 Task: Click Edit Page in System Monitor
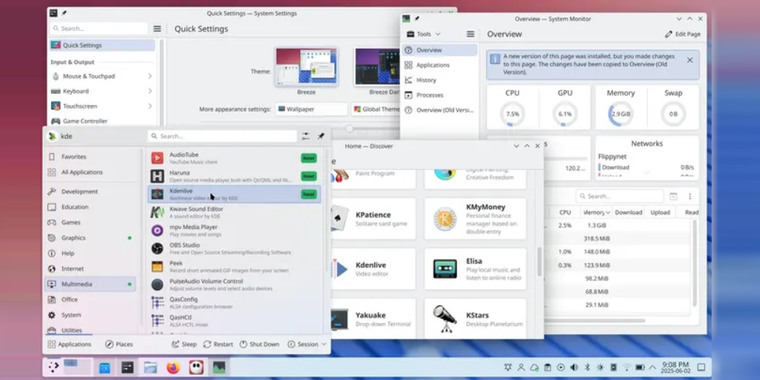tap(682, 34)
